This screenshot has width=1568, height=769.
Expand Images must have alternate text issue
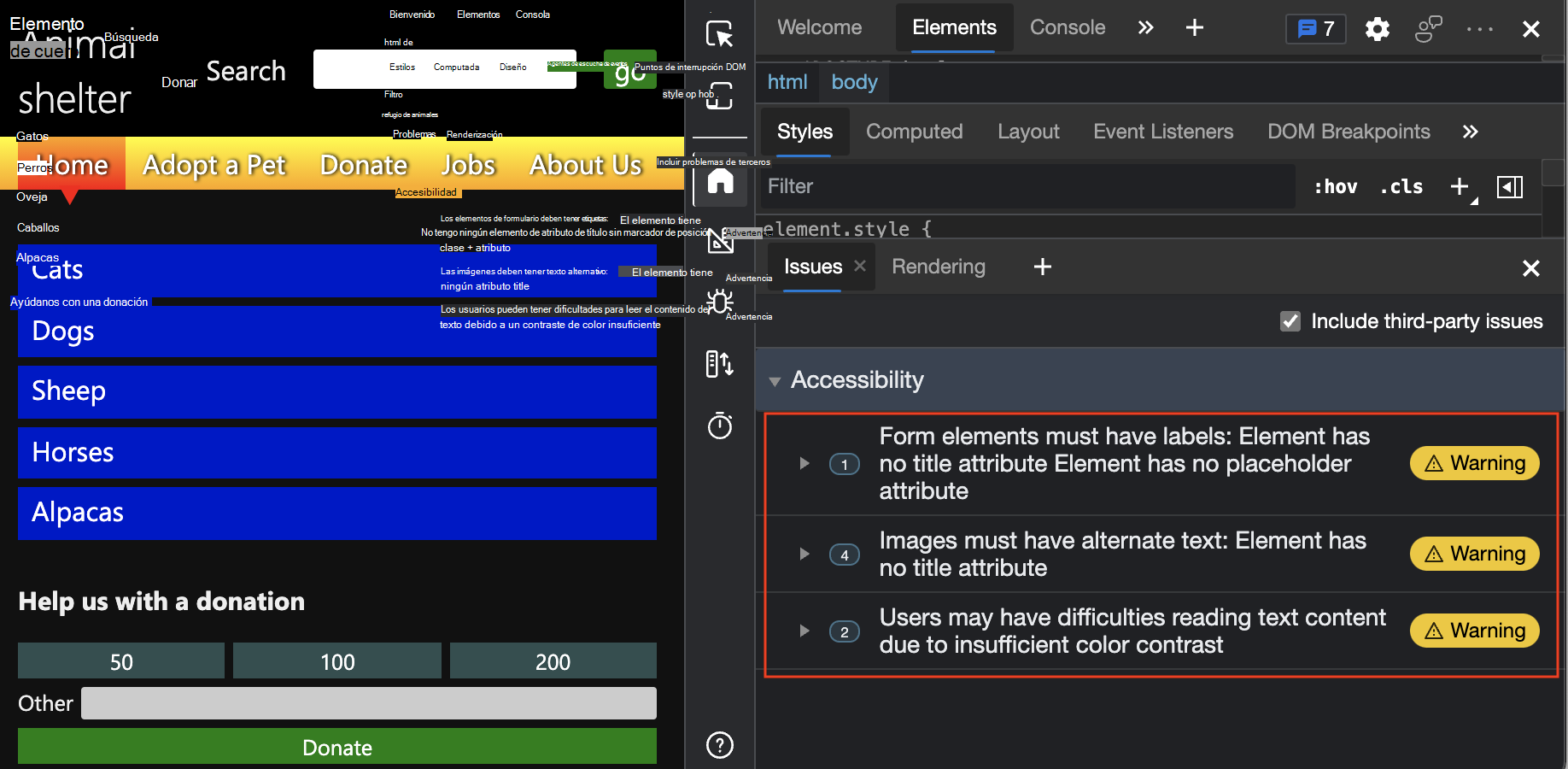pyautogui.click(x=804, y=554)
